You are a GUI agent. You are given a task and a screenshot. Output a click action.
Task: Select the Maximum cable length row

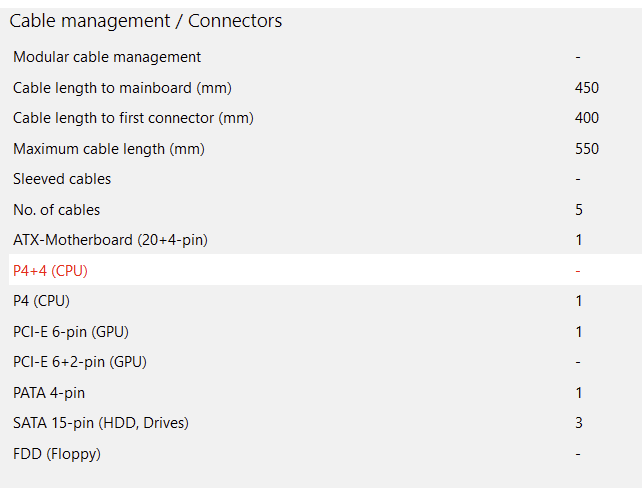[x=109, y=149]
